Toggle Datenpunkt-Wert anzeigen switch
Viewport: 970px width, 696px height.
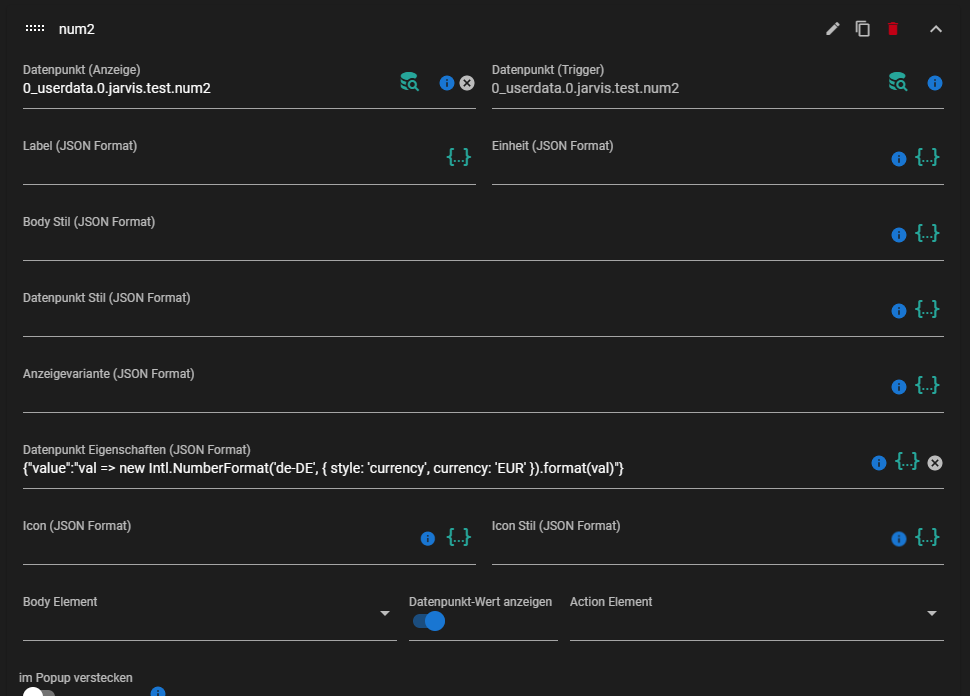[429, 621]
